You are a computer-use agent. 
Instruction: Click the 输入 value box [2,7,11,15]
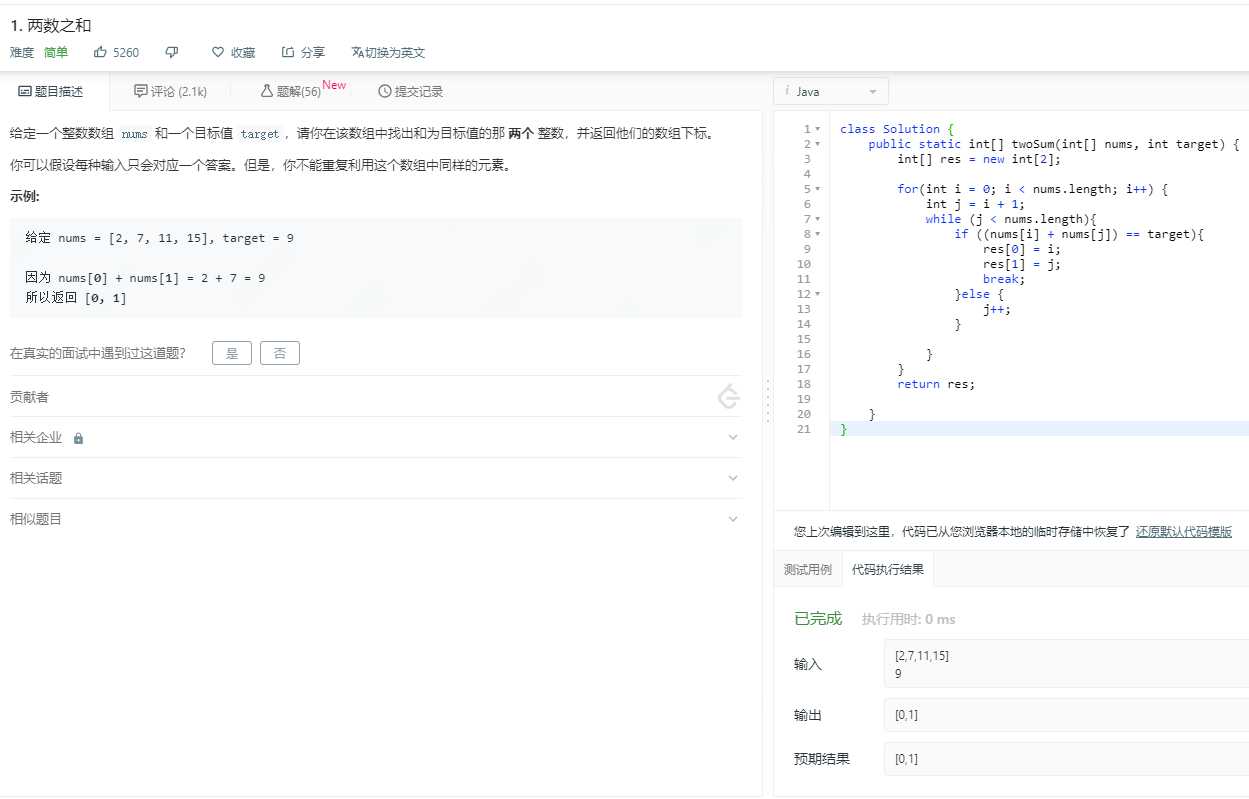point(1066,664)
